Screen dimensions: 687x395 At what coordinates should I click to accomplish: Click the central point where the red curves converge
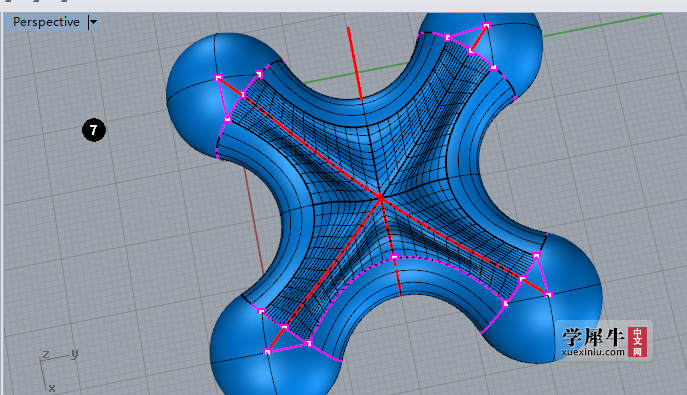click(381, 199)
